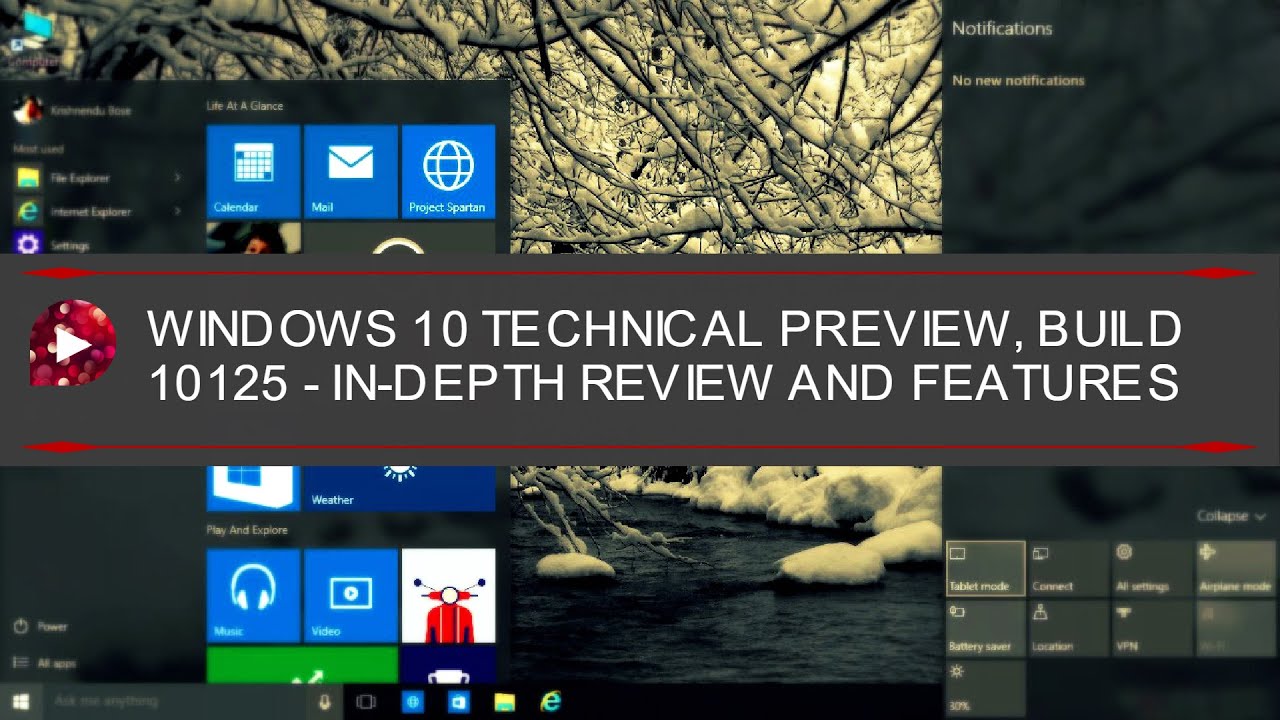Open the Mail tile
The height and width of the screenshot is (720, 1280).
click(350, 171)
